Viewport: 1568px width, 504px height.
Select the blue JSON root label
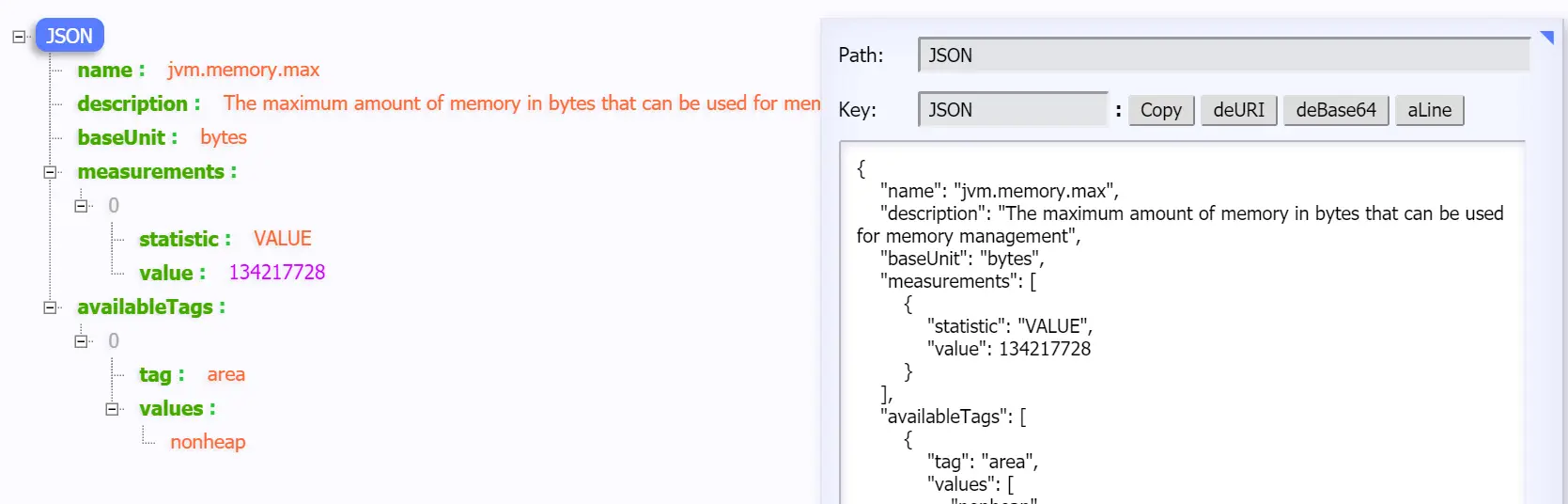click(70, 36)
